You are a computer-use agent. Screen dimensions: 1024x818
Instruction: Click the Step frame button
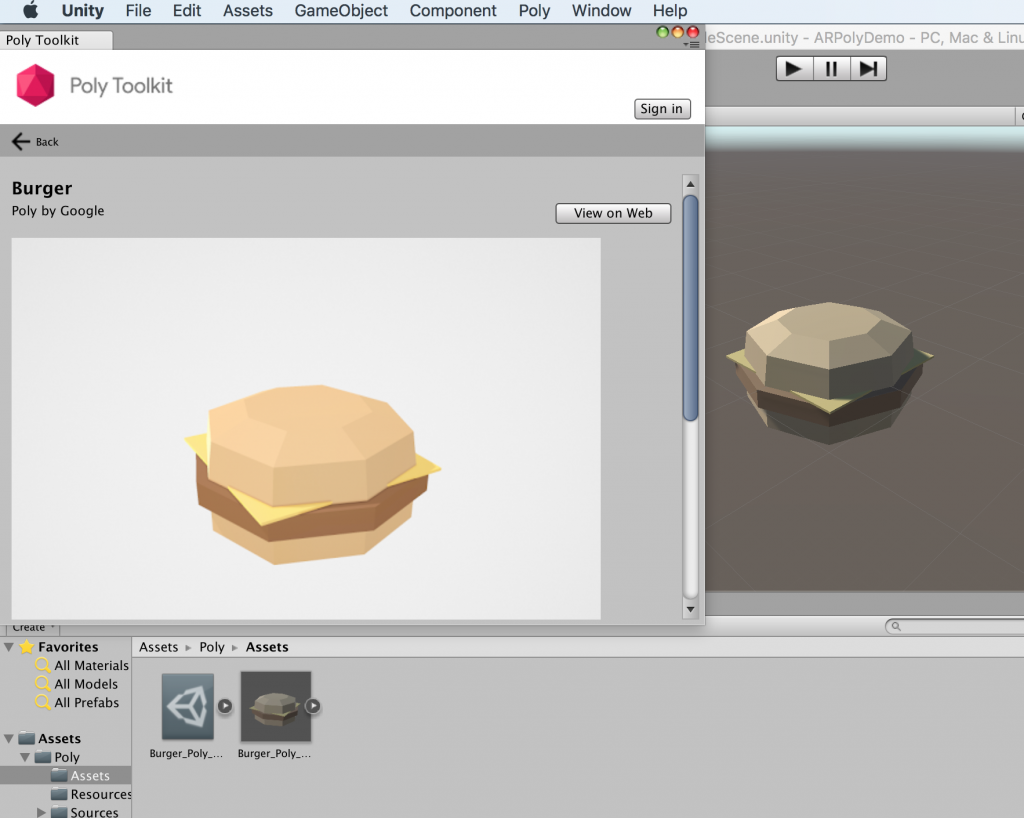[x=868, y=68]
